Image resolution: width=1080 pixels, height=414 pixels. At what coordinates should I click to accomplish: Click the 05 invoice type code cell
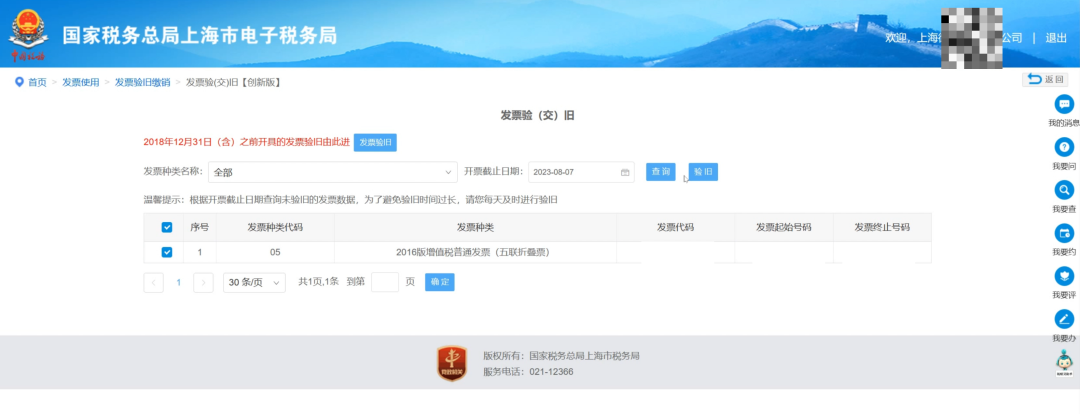[x=276, y=253]
